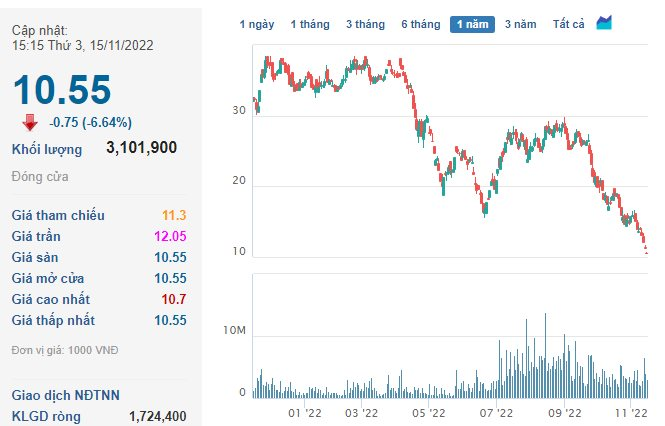This screenshot has height=426, width=665.
Task: Click the 11 '22 label on time axis
Action: pos(630,412)
